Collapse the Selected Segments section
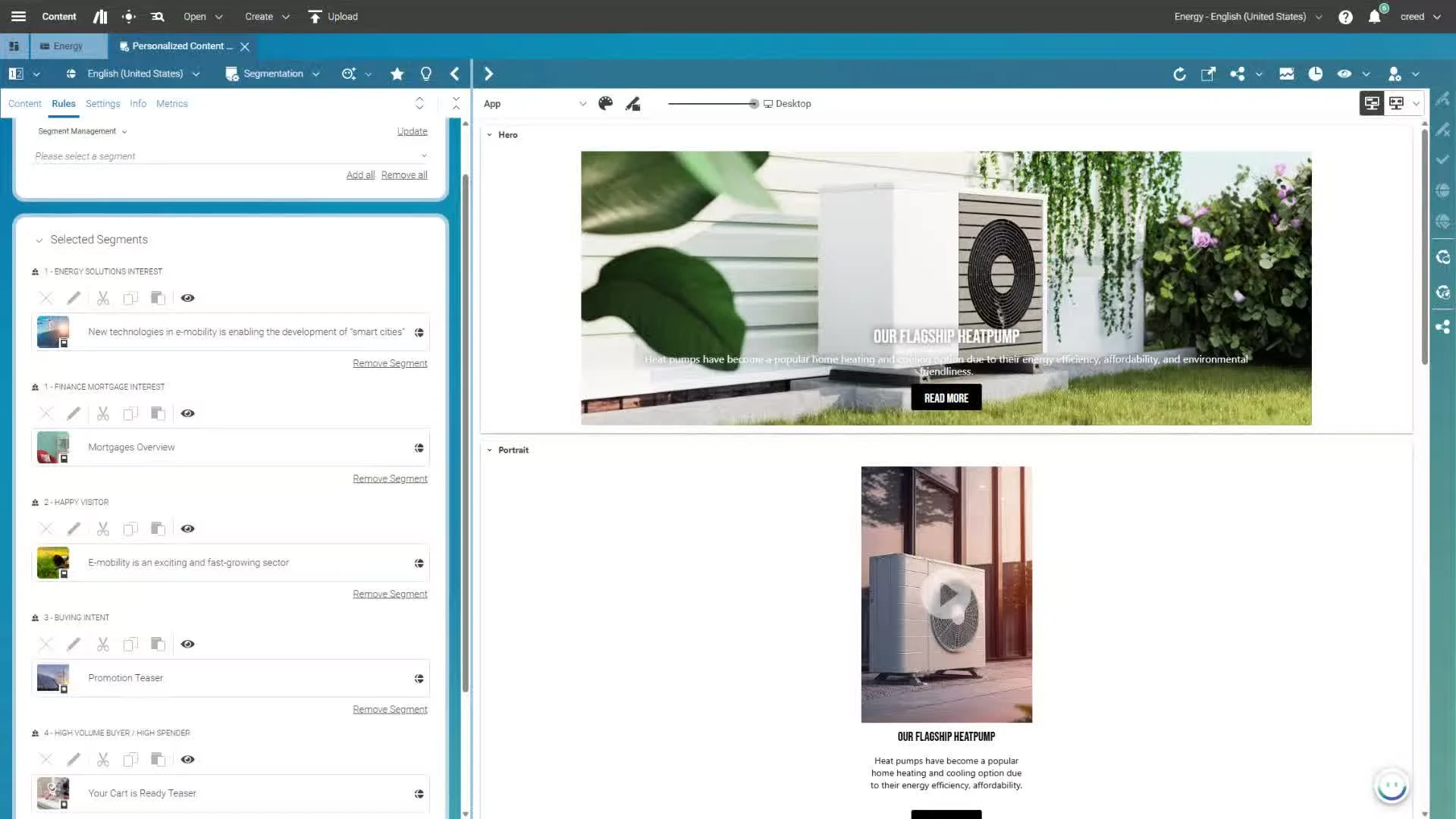This screenshot has height=819, width=1456. [39, 240]
